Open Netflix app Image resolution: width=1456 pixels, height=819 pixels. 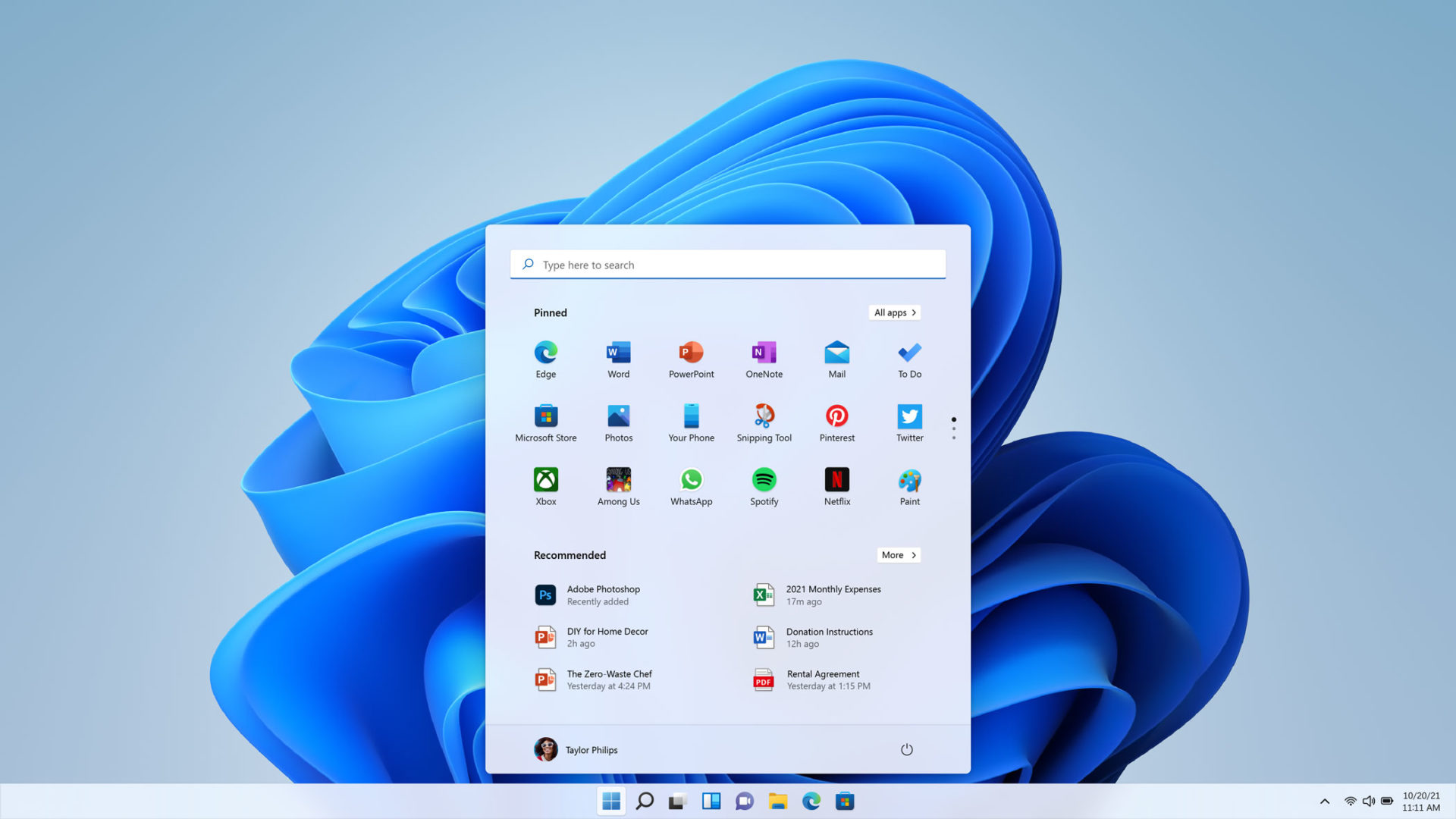point(837,479)
